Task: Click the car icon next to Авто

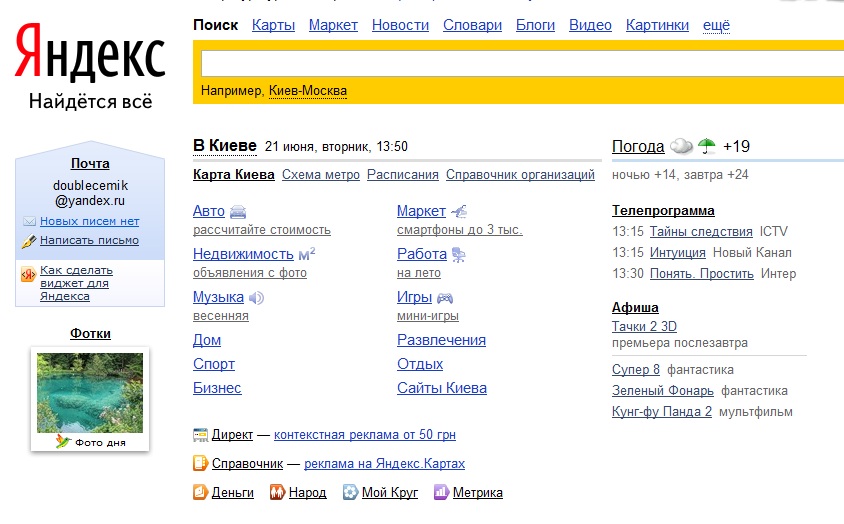Action: coord(238,212)
